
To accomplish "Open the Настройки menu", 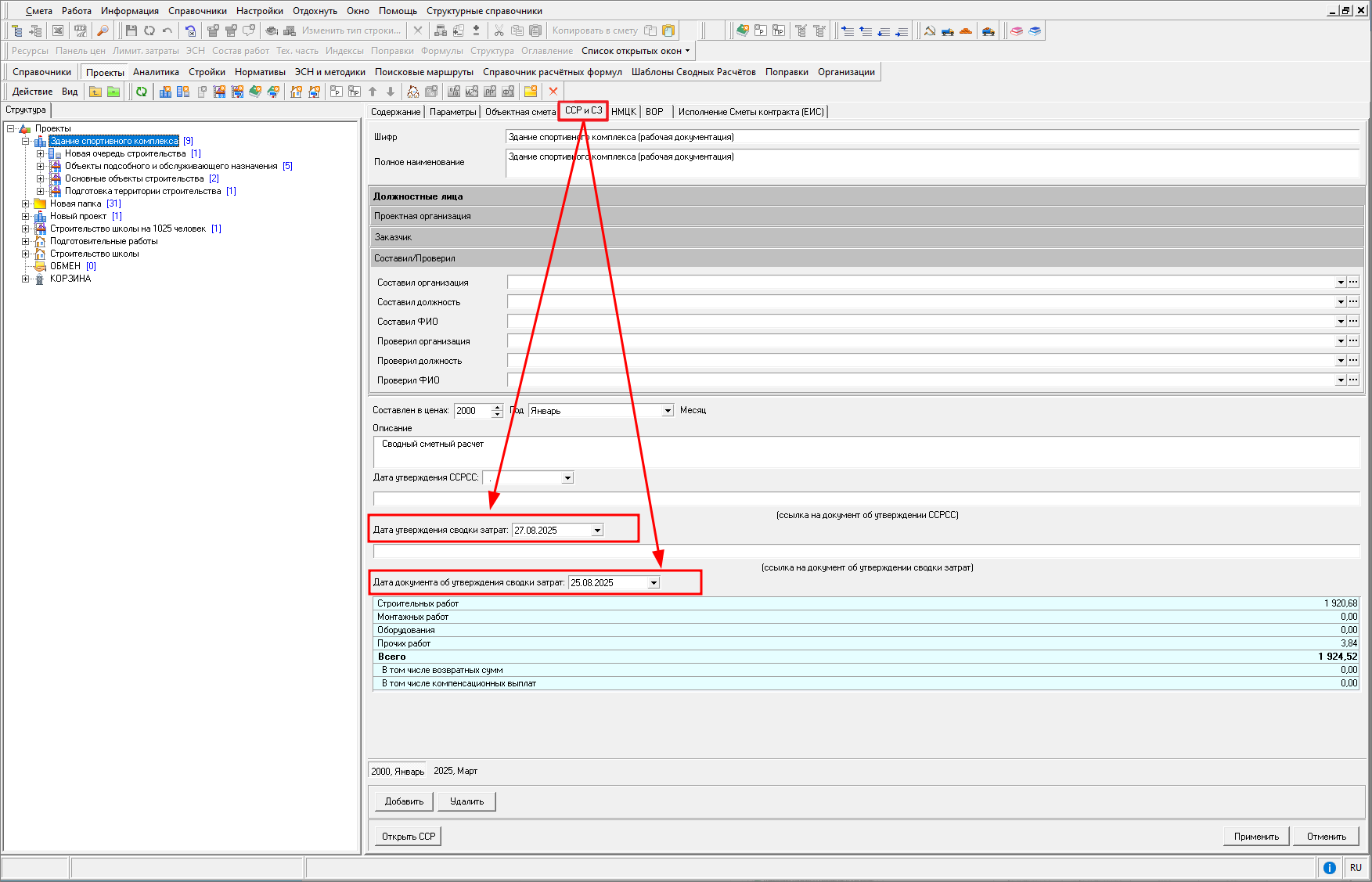I will 259,11.
